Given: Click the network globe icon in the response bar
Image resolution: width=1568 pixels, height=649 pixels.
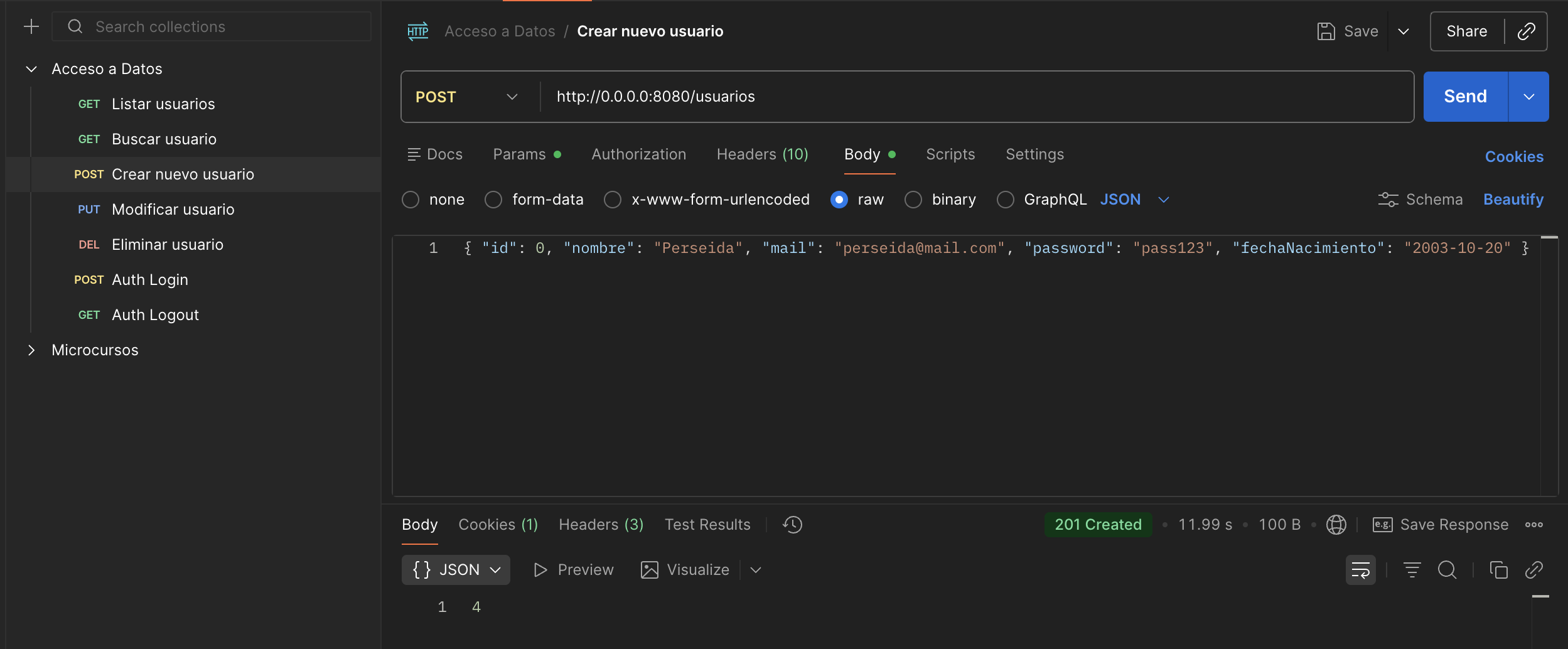Looking at the screenshot, I should (1336, 525).
